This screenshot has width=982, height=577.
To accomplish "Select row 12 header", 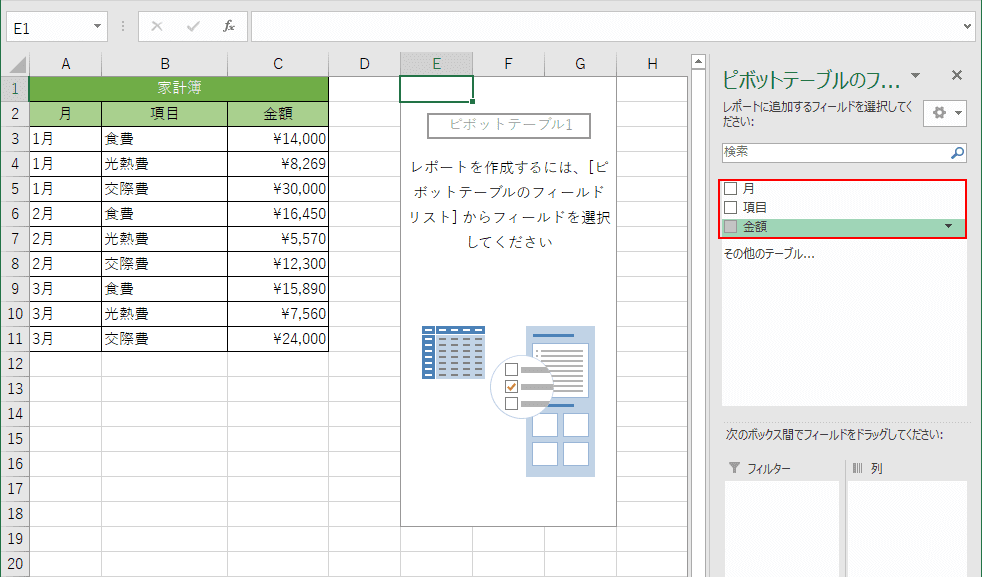I will click(x=15, y=364).
